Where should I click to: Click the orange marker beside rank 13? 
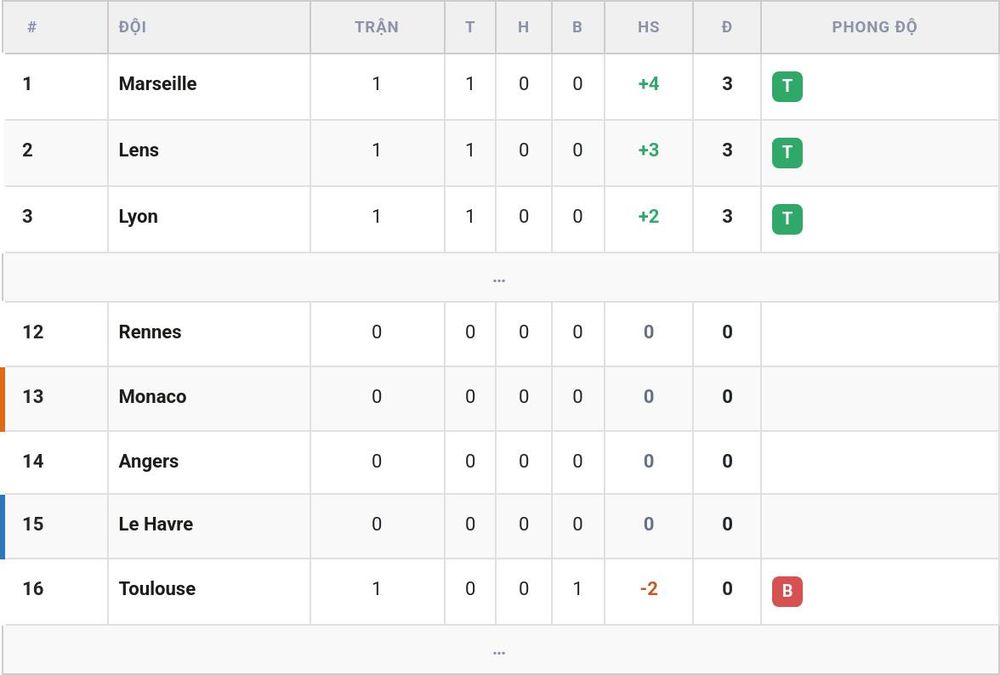(x=3, y=399)
